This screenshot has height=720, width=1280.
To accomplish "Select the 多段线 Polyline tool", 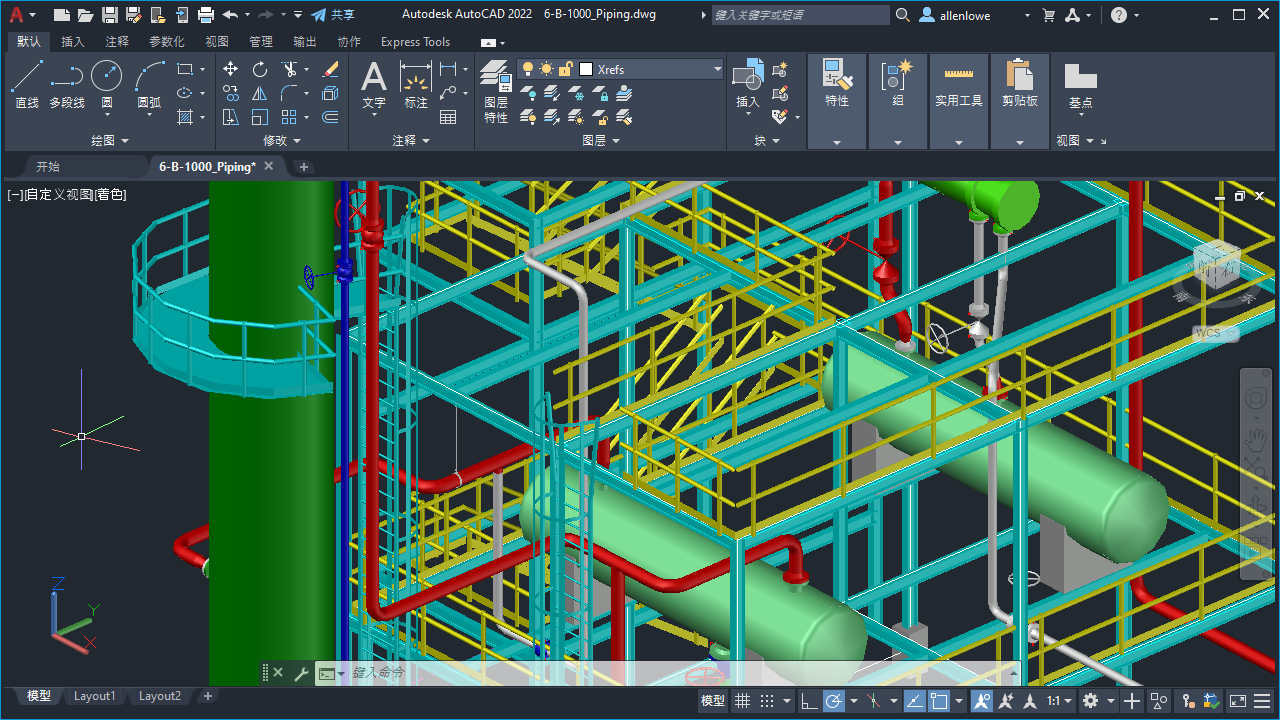I will (66, 85).
